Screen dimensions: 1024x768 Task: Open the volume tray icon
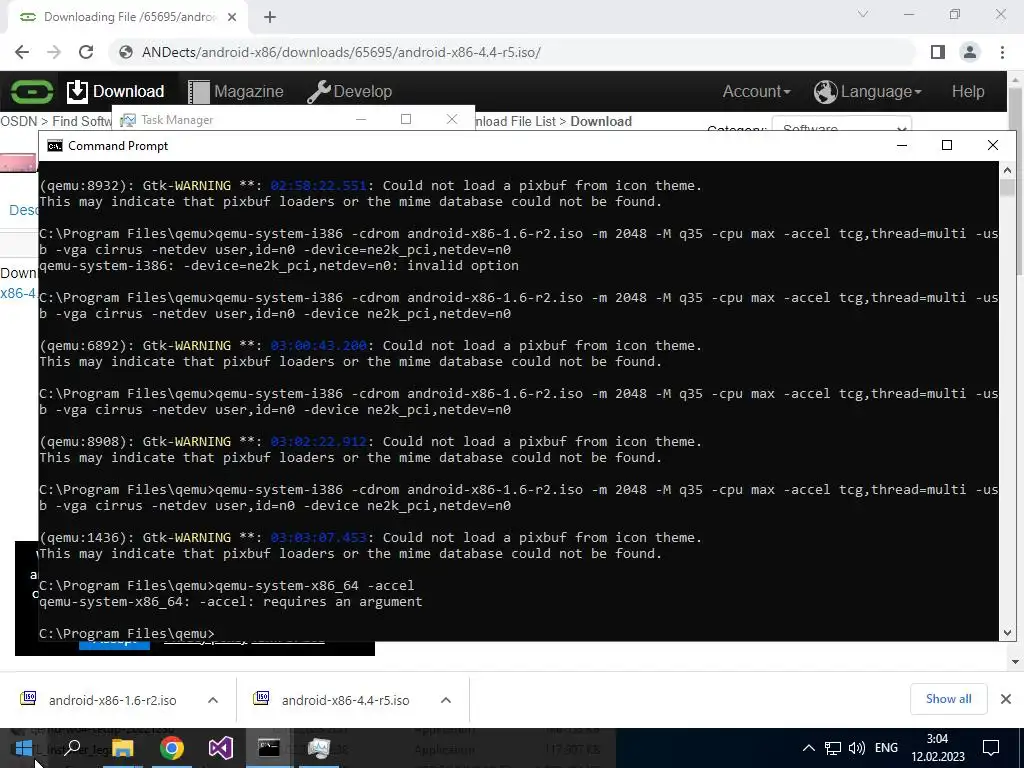(x=856, y=748)
